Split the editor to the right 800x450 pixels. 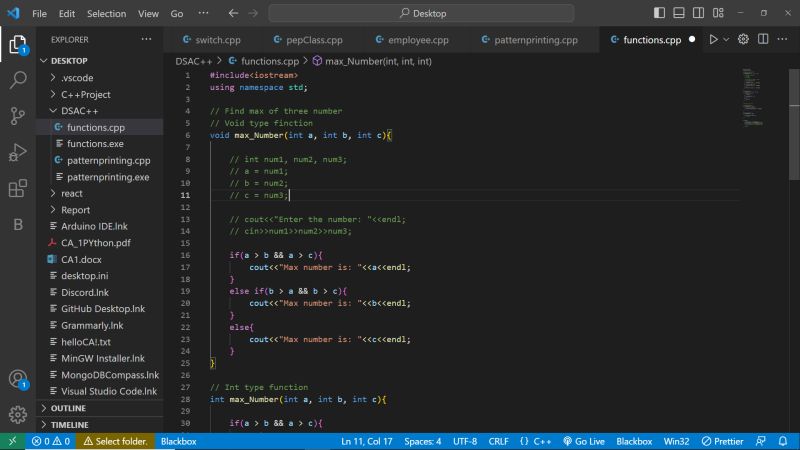(x=763, y=39)
